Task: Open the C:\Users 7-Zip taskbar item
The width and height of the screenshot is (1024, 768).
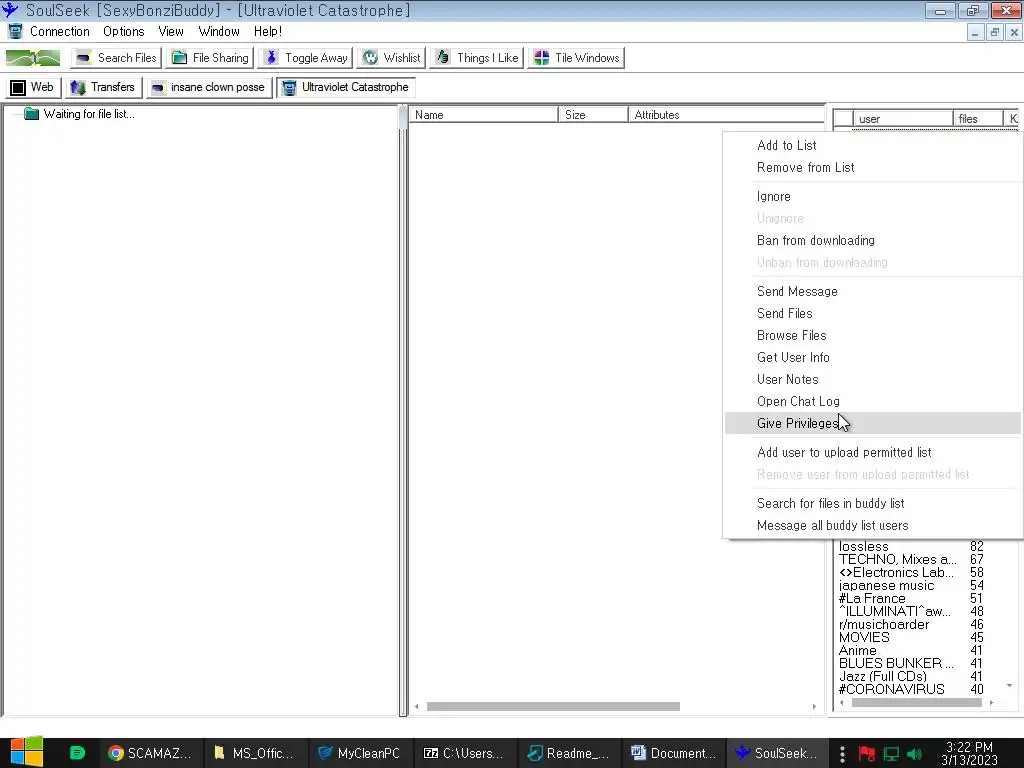Action: 463,754
